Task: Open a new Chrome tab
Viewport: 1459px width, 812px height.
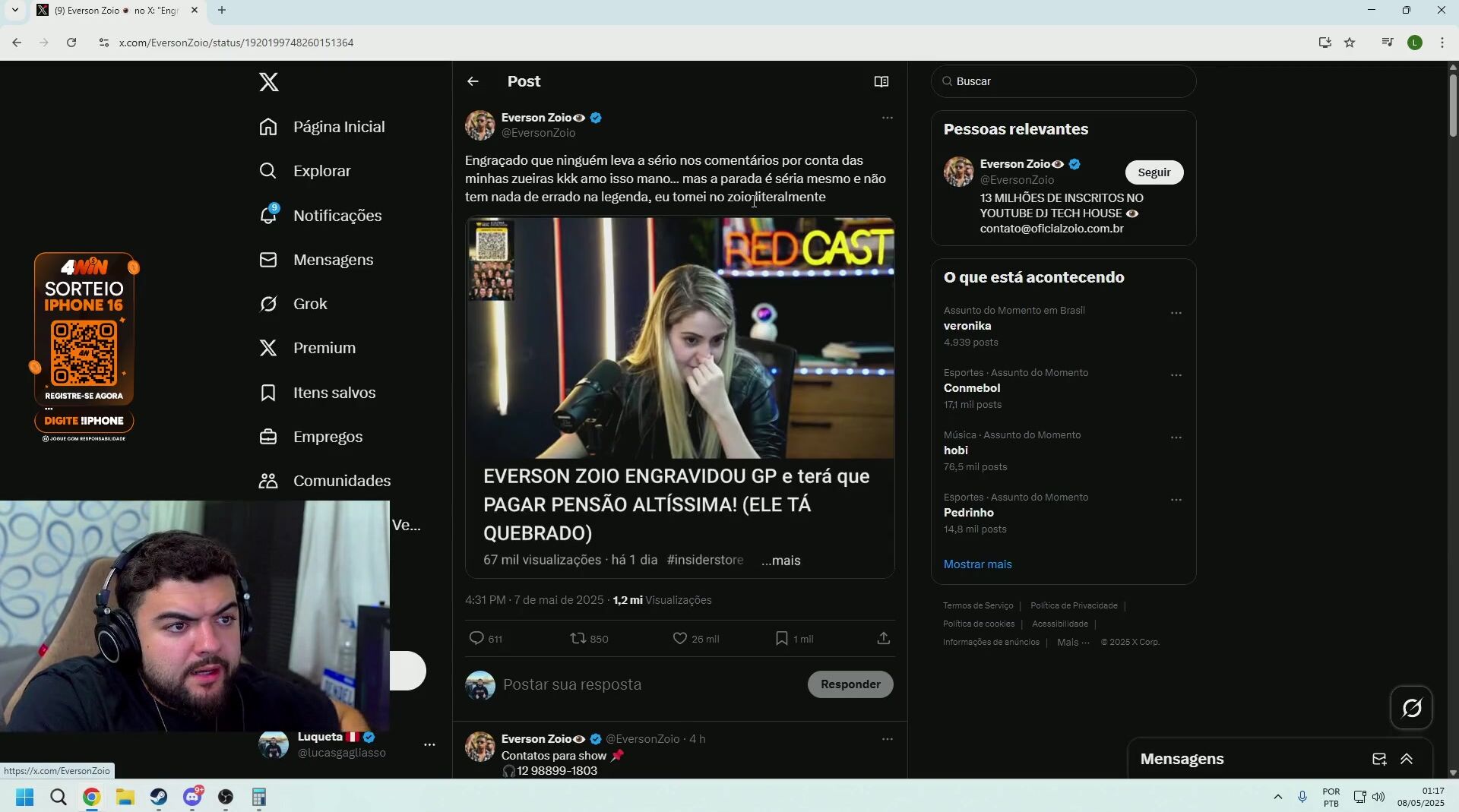Action: pos(221,11)
